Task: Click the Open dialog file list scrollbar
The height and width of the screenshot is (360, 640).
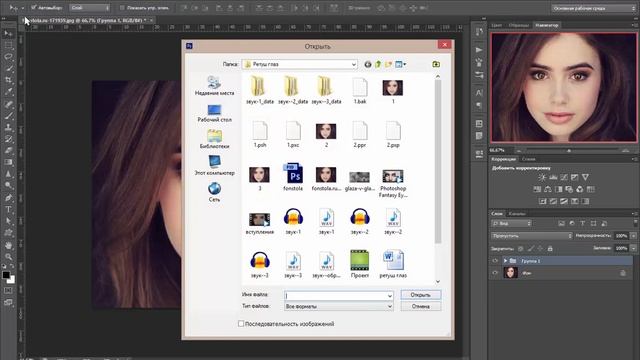Action: (438, 161)
